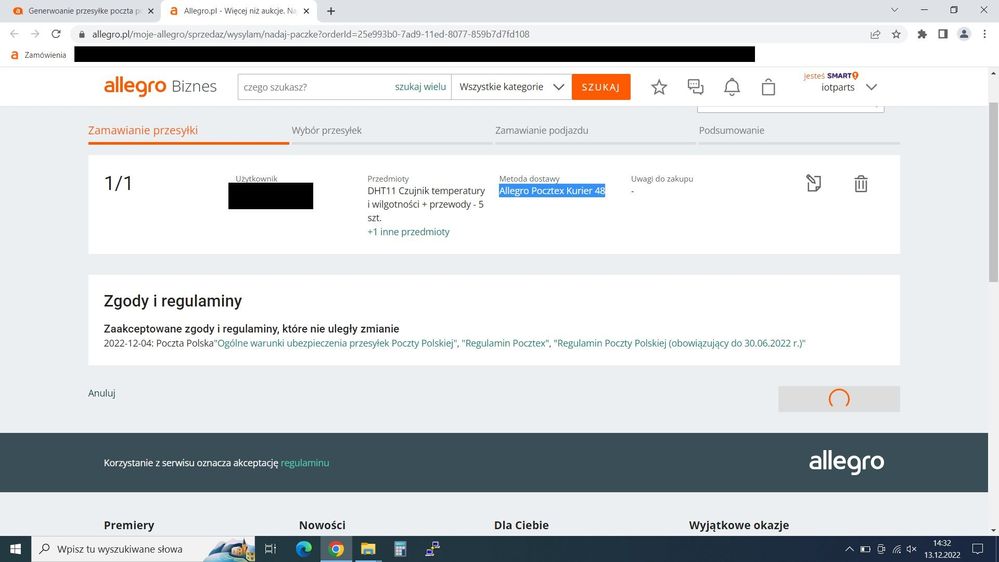
Task: Open the Chrome tab search chevron
Action: pos(895,10)
